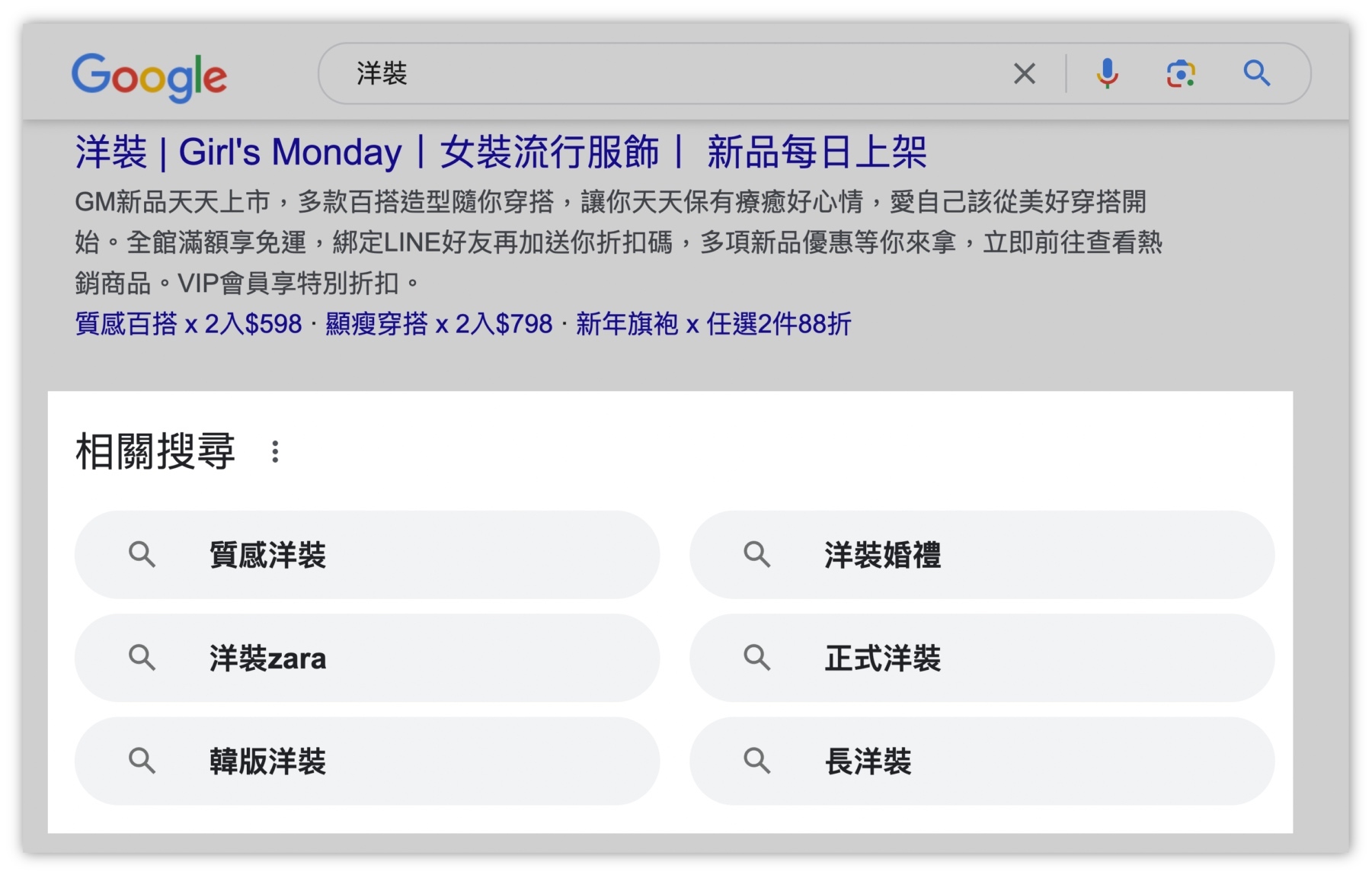Image resolution: width=1372 pixels, height=875 pixels.
Task: Open Google Lens image search
Action: 1181,74
